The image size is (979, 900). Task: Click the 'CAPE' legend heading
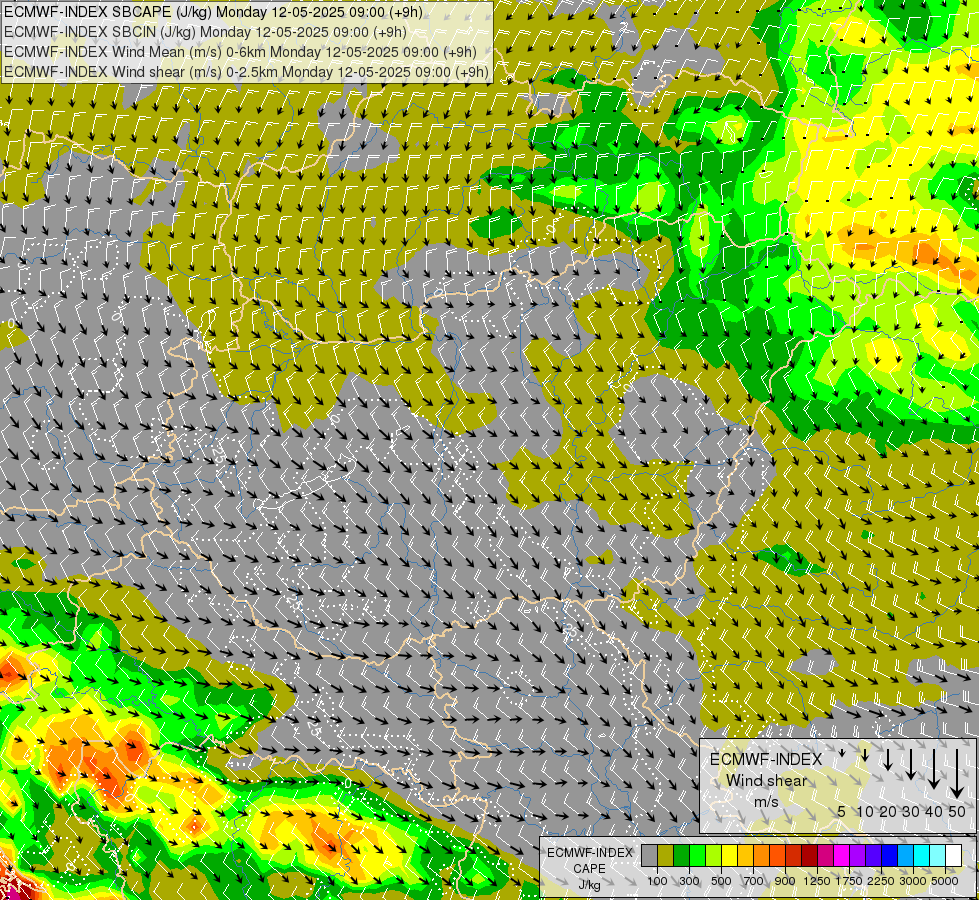tap(589, 869)
